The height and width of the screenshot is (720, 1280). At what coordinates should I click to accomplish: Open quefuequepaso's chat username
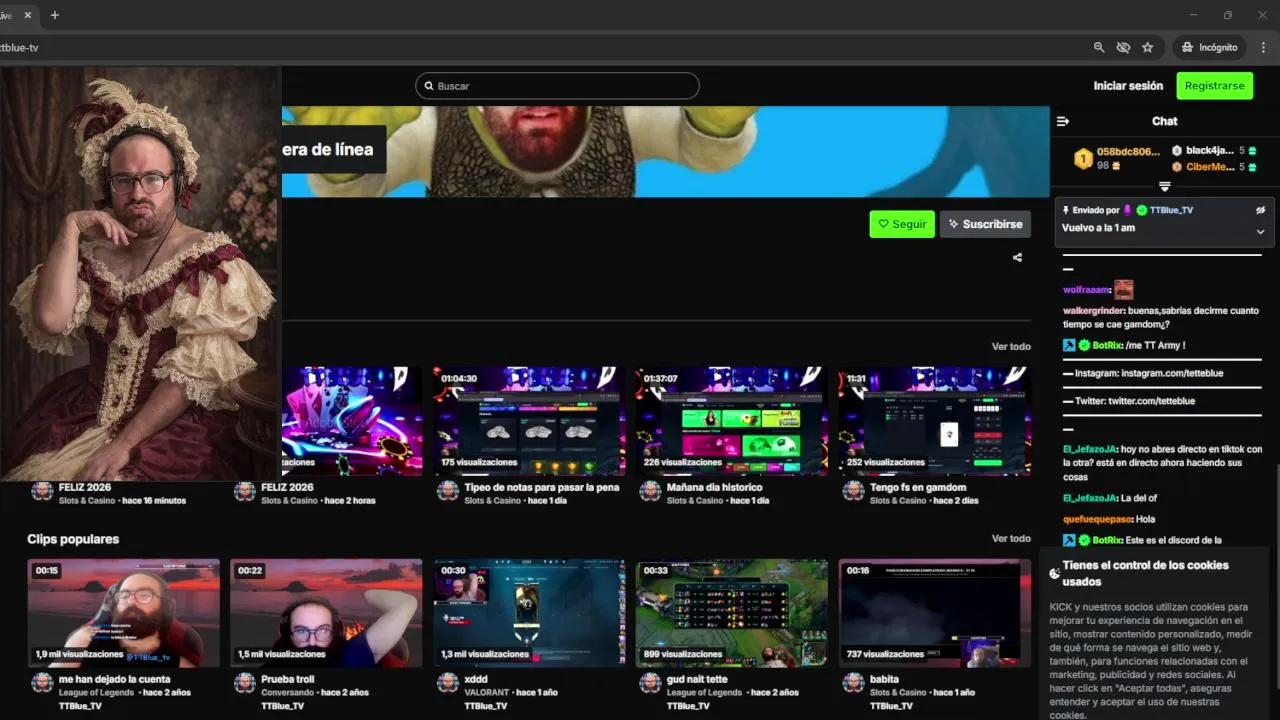point(1096,519)
